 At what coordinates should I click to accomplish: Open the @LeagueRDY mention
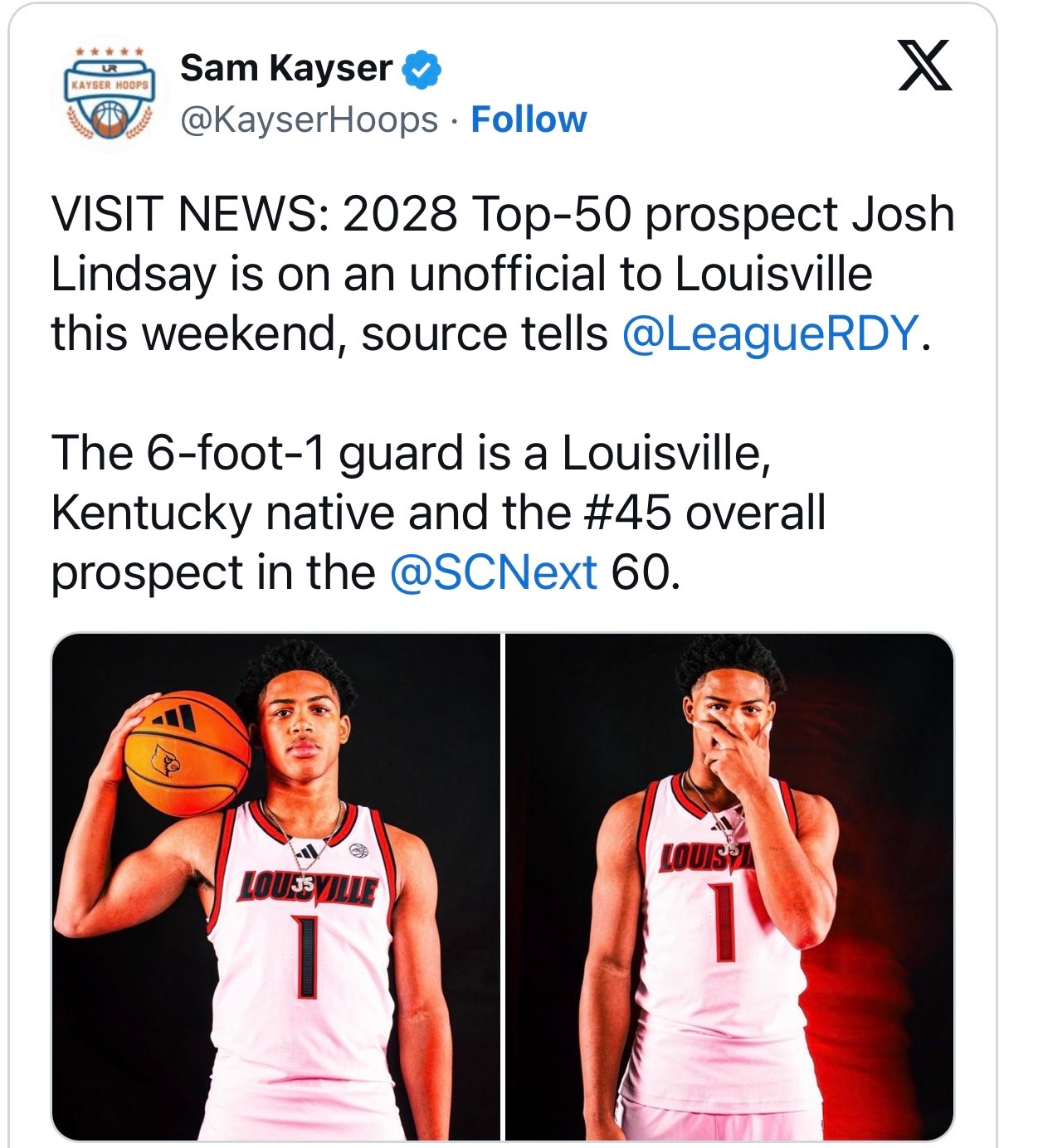[x=771, y=333]
